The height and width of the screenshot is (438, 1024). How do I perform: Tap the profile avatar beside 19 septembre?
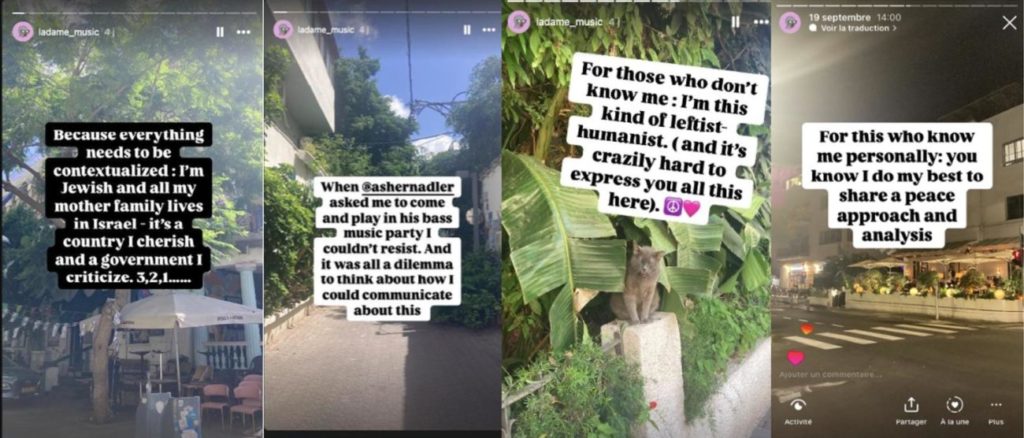click(x=790, y=22)
